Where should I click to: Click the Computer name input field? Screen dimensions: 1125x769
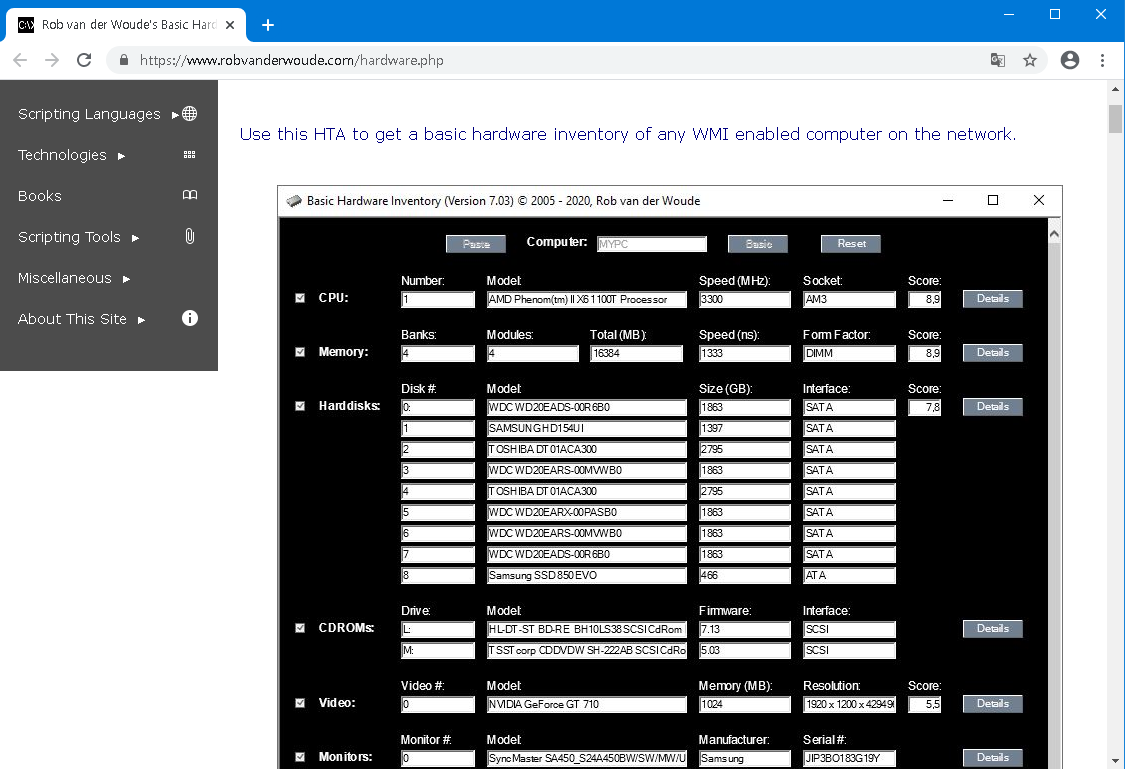point(651,244)
